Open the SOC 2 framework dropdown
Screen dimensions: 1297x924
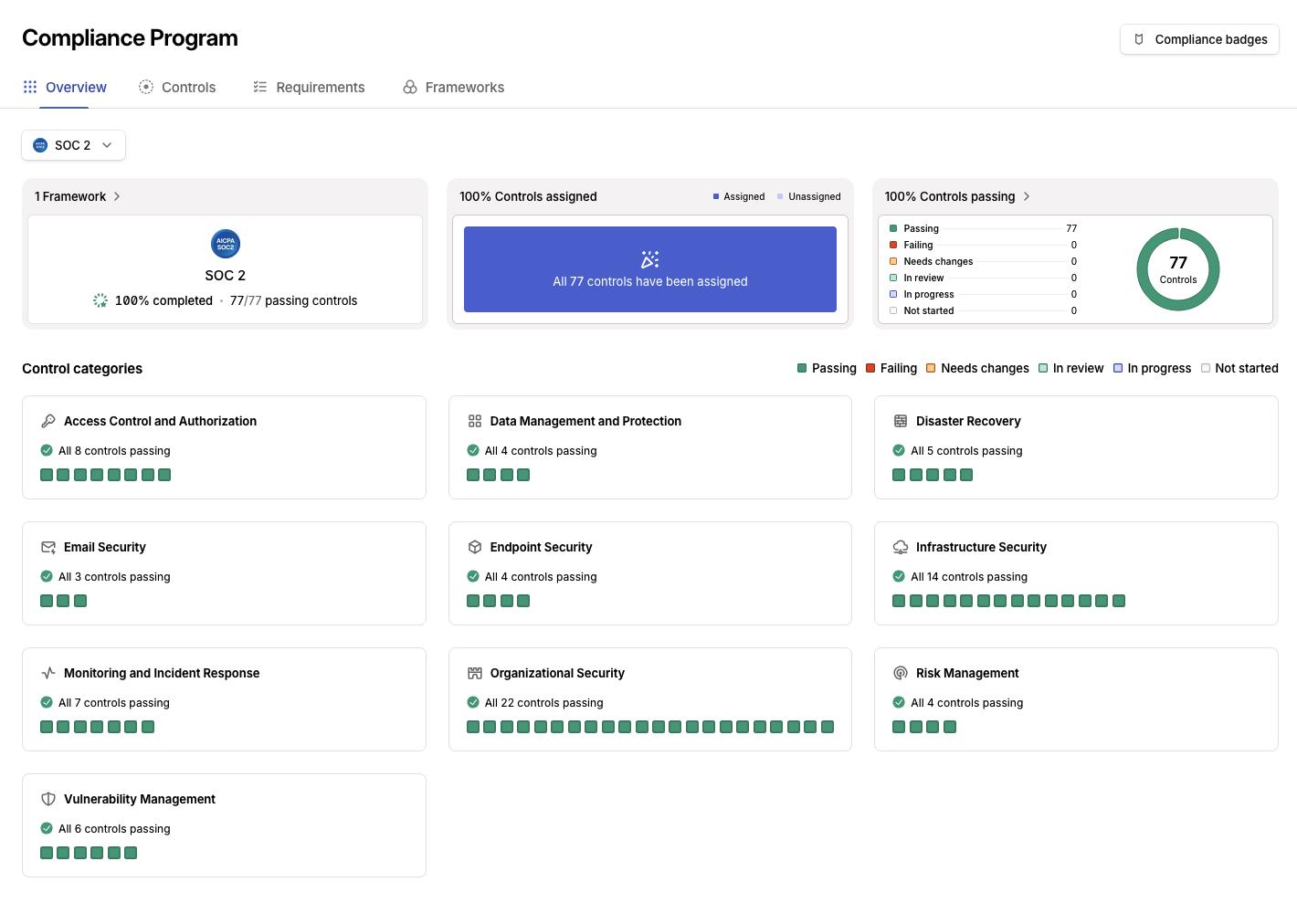73,145
